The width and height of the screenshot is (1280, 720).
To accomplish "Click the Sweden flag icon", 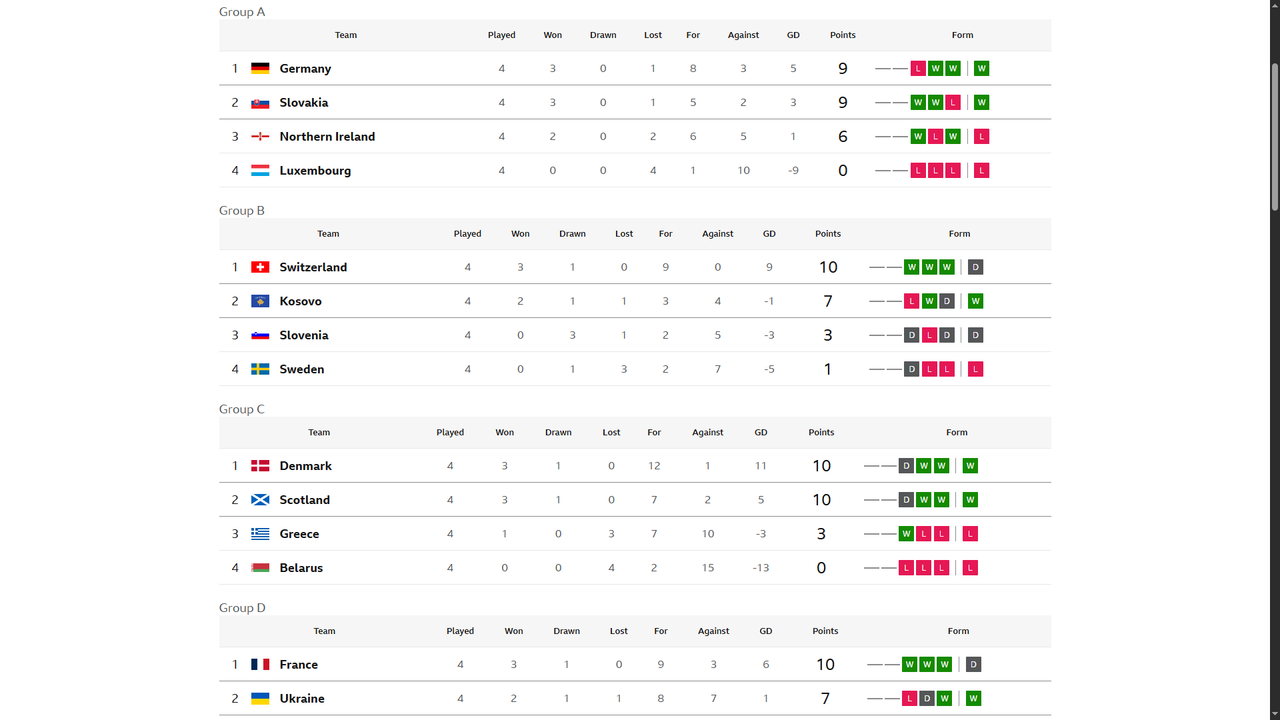I will pos(260,369).
